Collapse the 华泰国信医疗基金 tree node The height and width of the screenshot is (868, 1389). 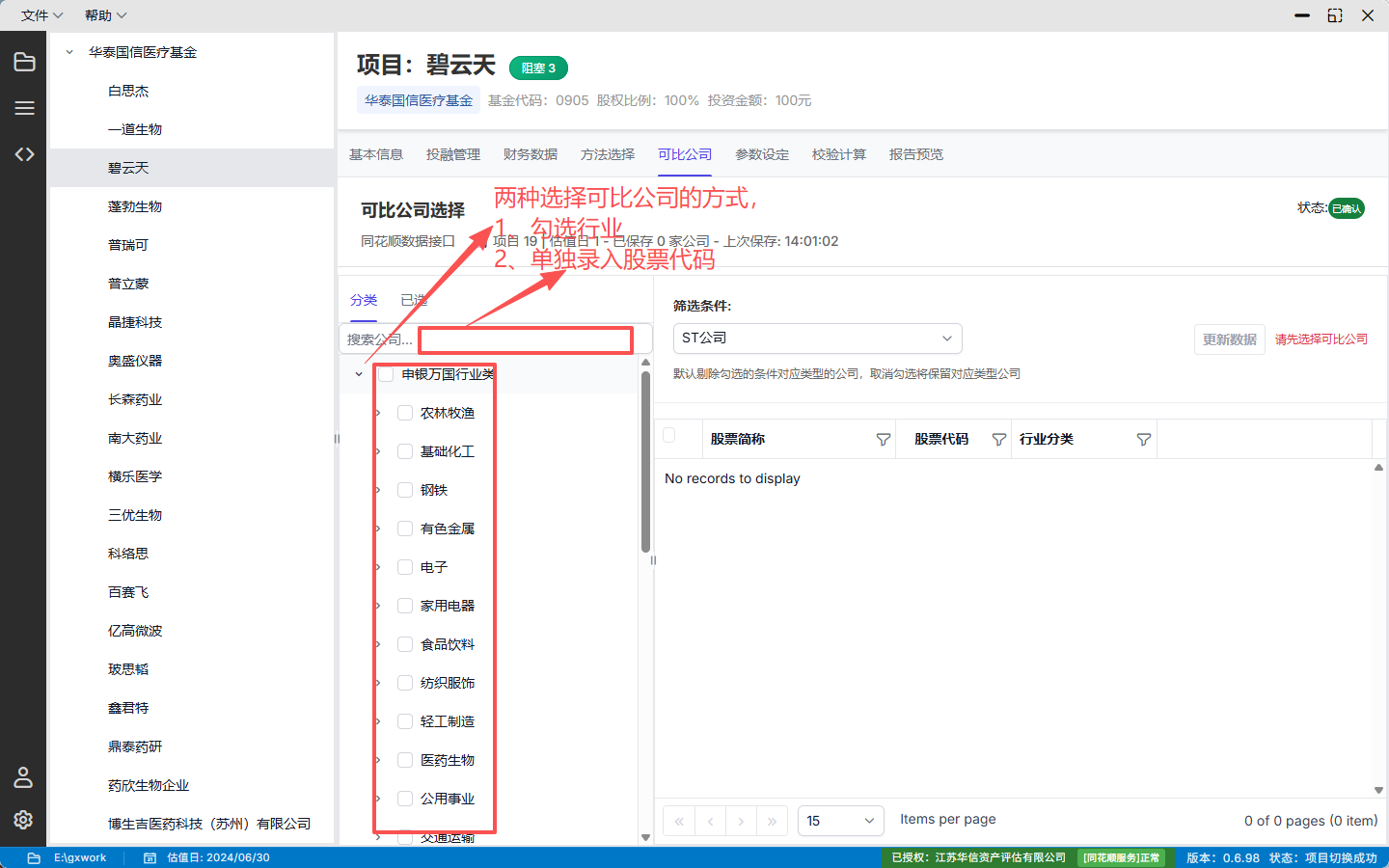pos(69,52)
